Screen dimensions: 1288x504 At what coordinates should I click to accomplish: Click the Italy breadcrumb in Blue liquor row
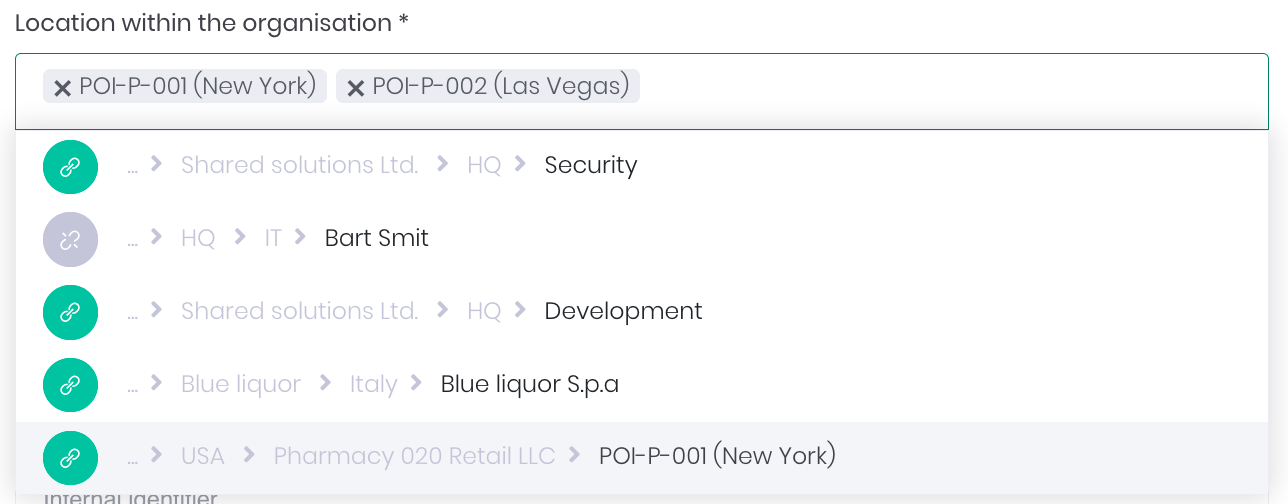[373, 384]
